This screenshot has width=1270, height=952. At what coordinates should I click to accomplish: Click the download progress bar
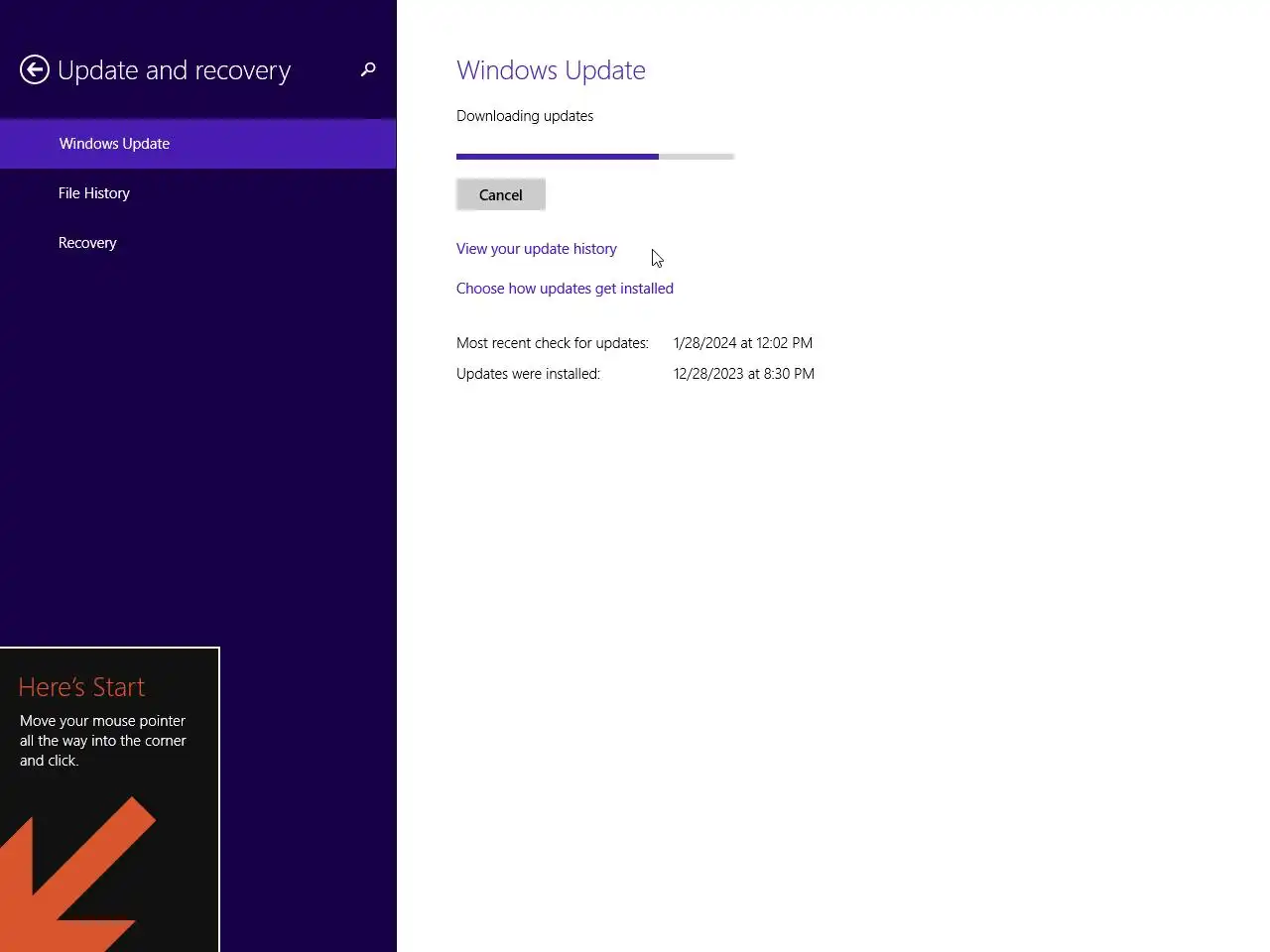[x=595, y=157]
